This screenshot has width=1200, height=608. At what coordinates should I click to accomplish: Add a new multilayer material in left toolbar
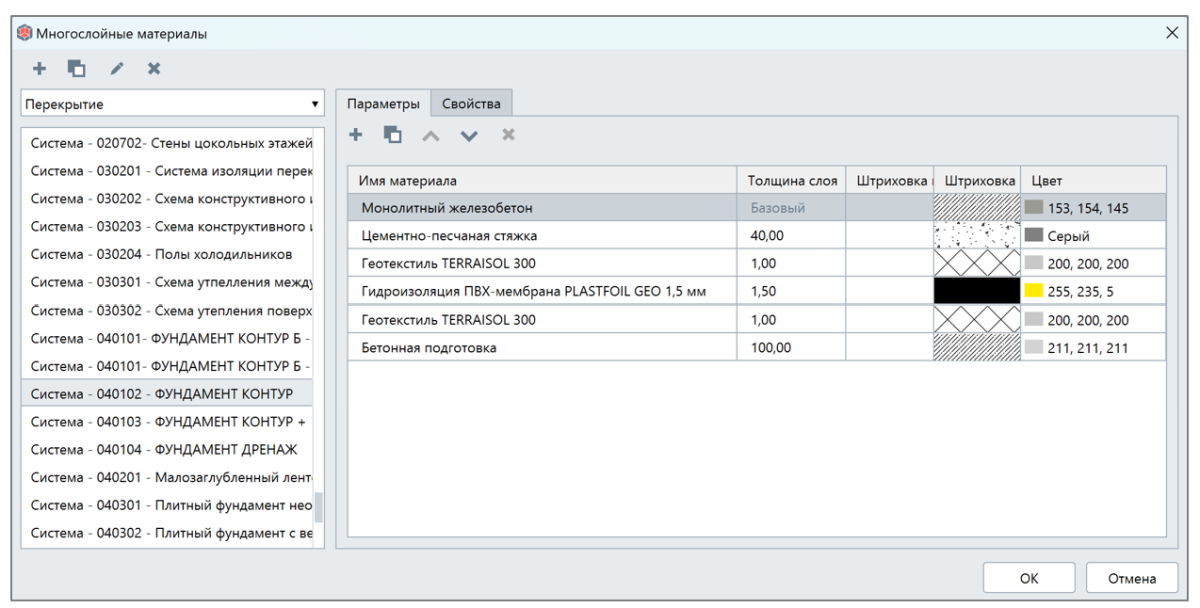pos(39,69)
